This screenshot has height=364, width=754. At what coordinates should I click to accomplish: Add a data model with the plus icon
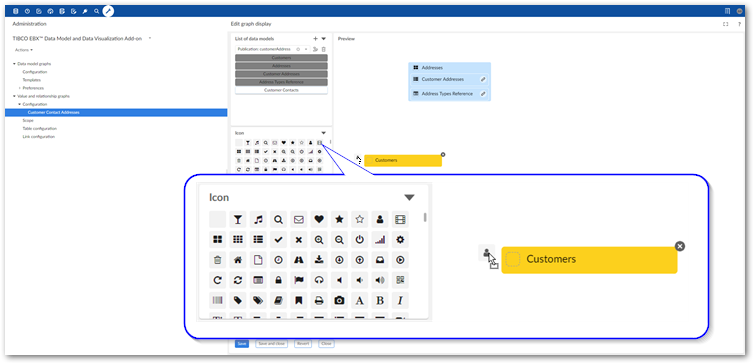coord(315,38)
